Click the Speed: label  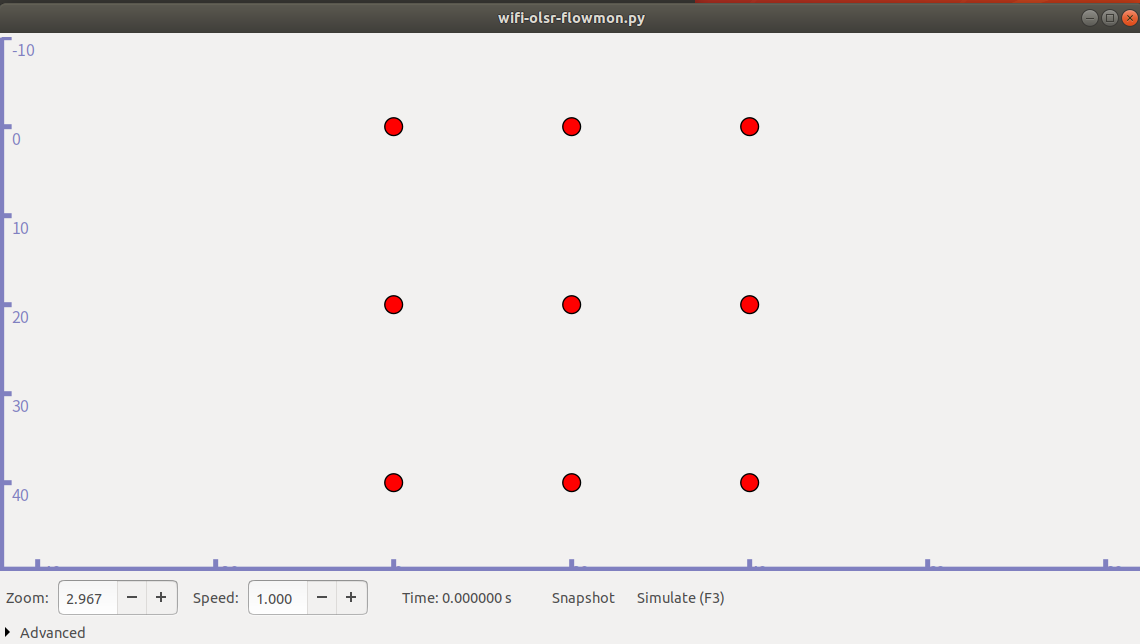215,597
